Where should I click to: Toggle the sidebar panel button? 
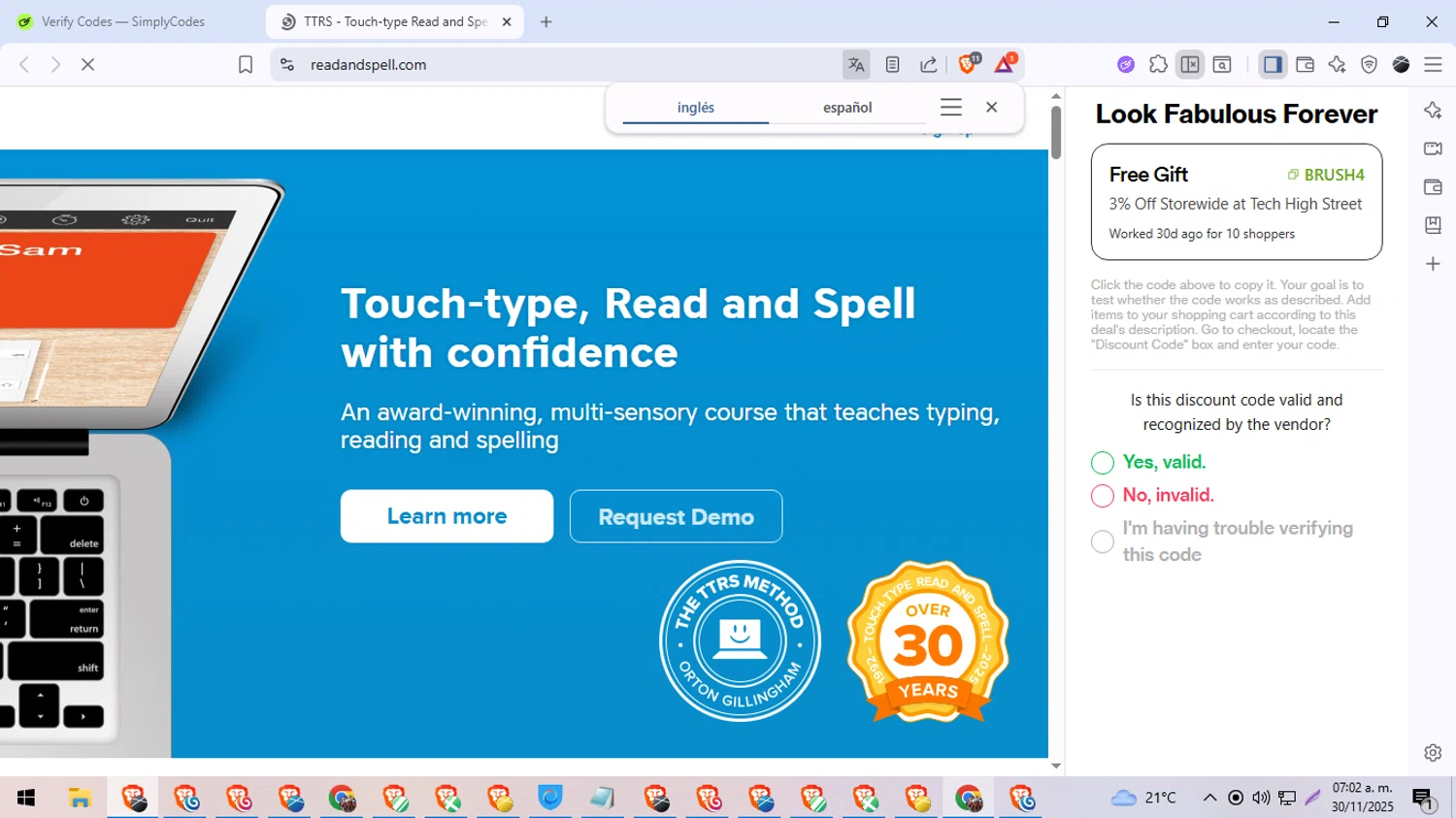tap(1273, 65)
